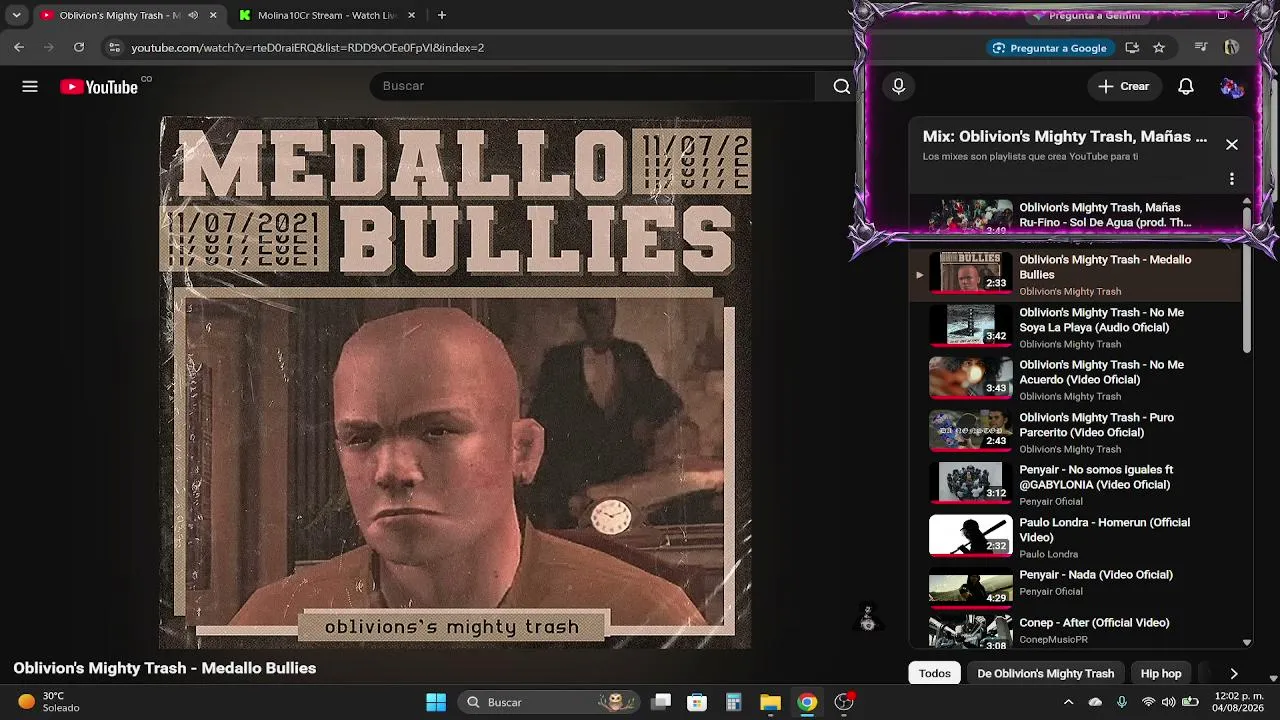Switch to the Molina10Cr Stream tab

click(x=327, y=15)
